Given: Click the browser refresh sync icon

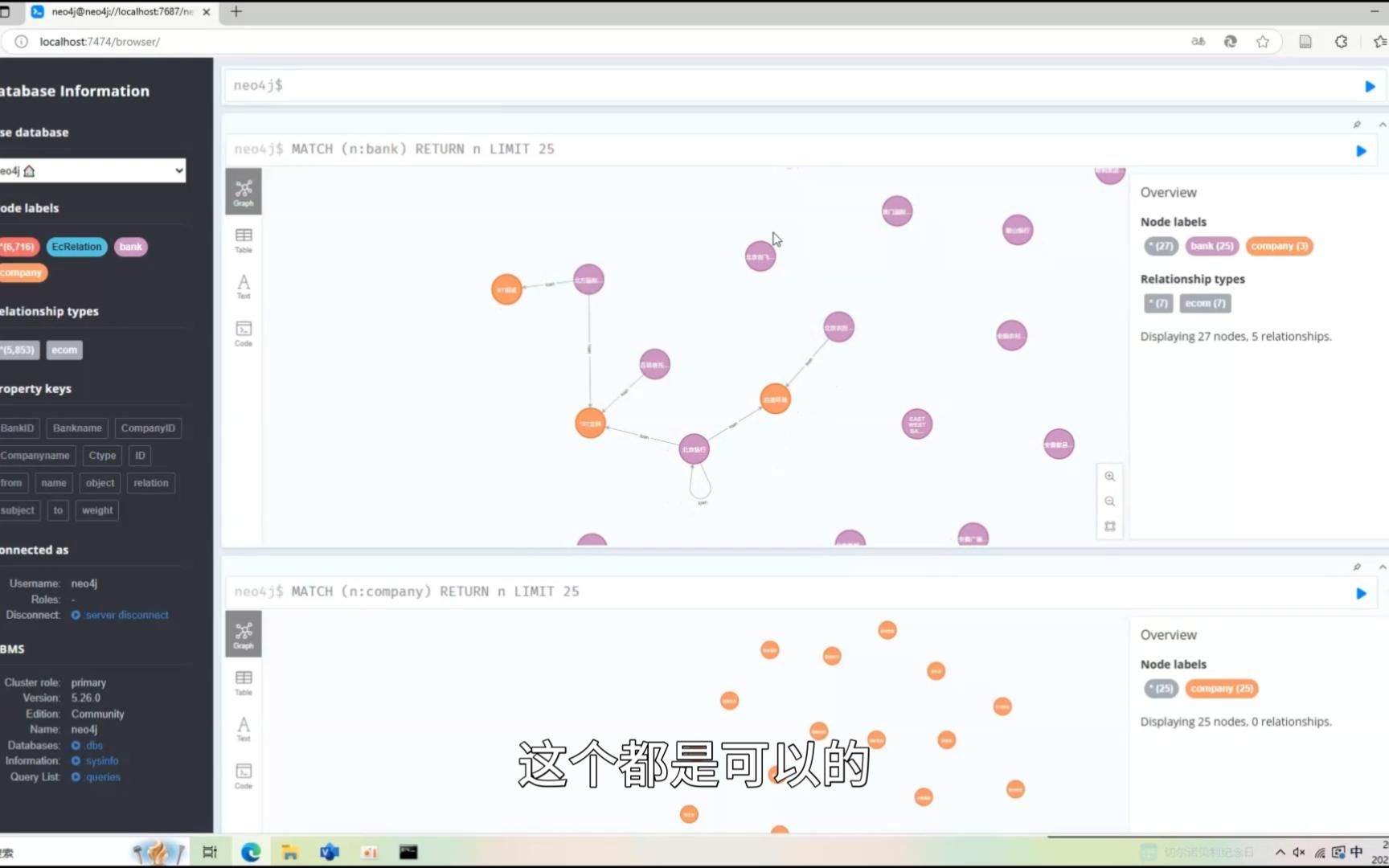Looking at the screenshot, I should 1230,42.
